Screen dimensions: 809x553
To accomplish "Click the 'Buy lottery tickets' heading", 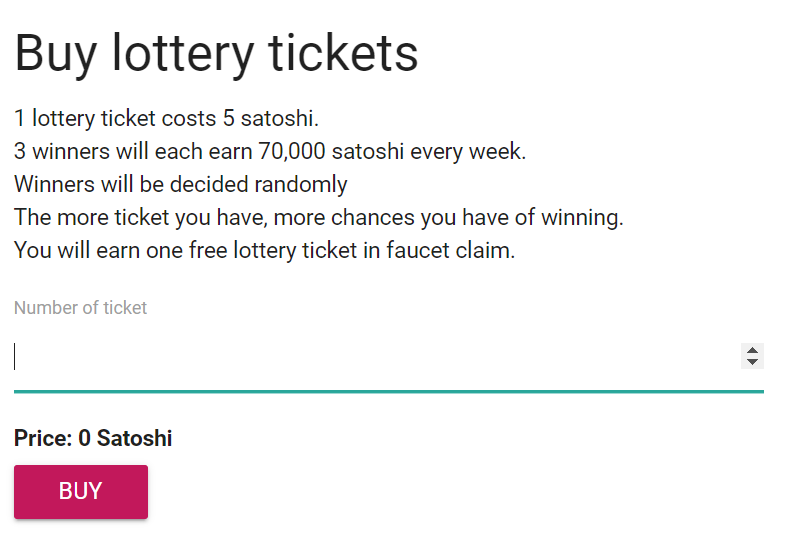I will [216, 53].
